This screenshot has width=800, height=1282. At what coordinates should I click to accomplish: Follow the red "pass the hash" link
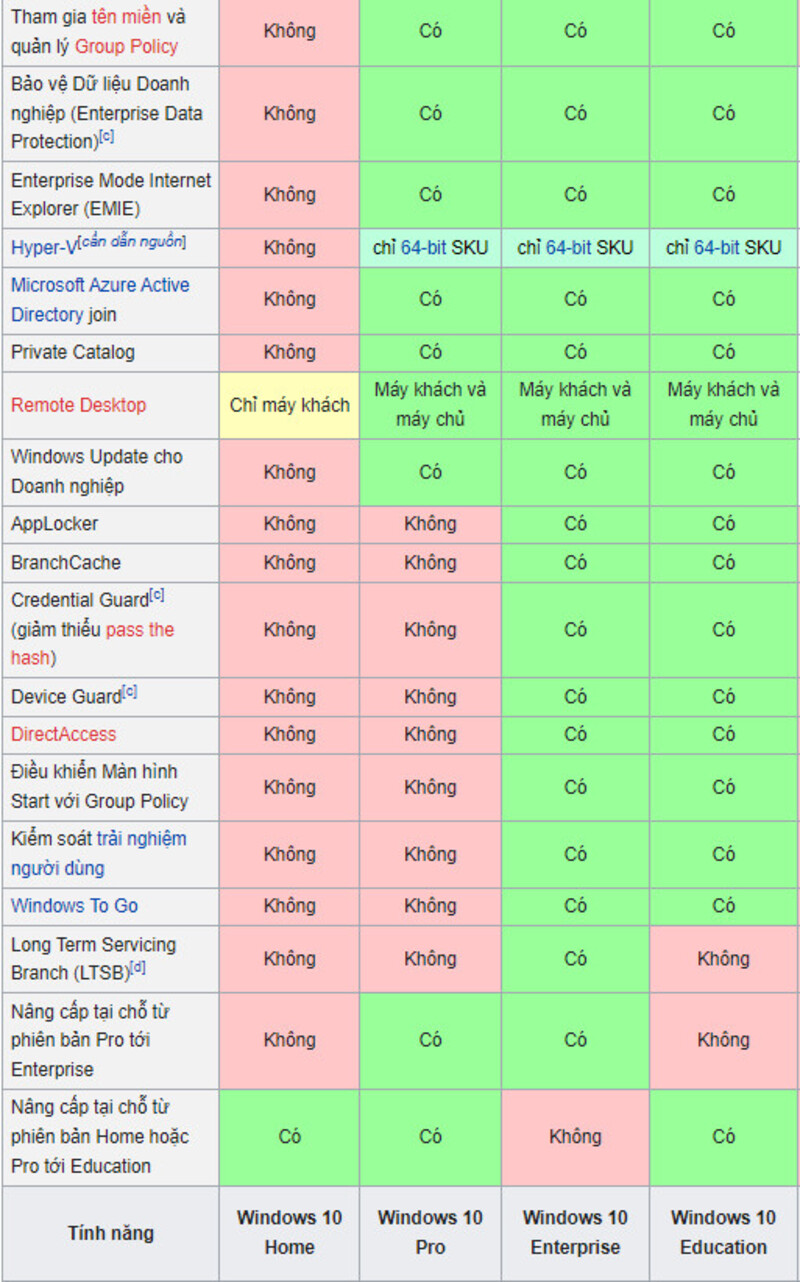[x=93, y=643]
